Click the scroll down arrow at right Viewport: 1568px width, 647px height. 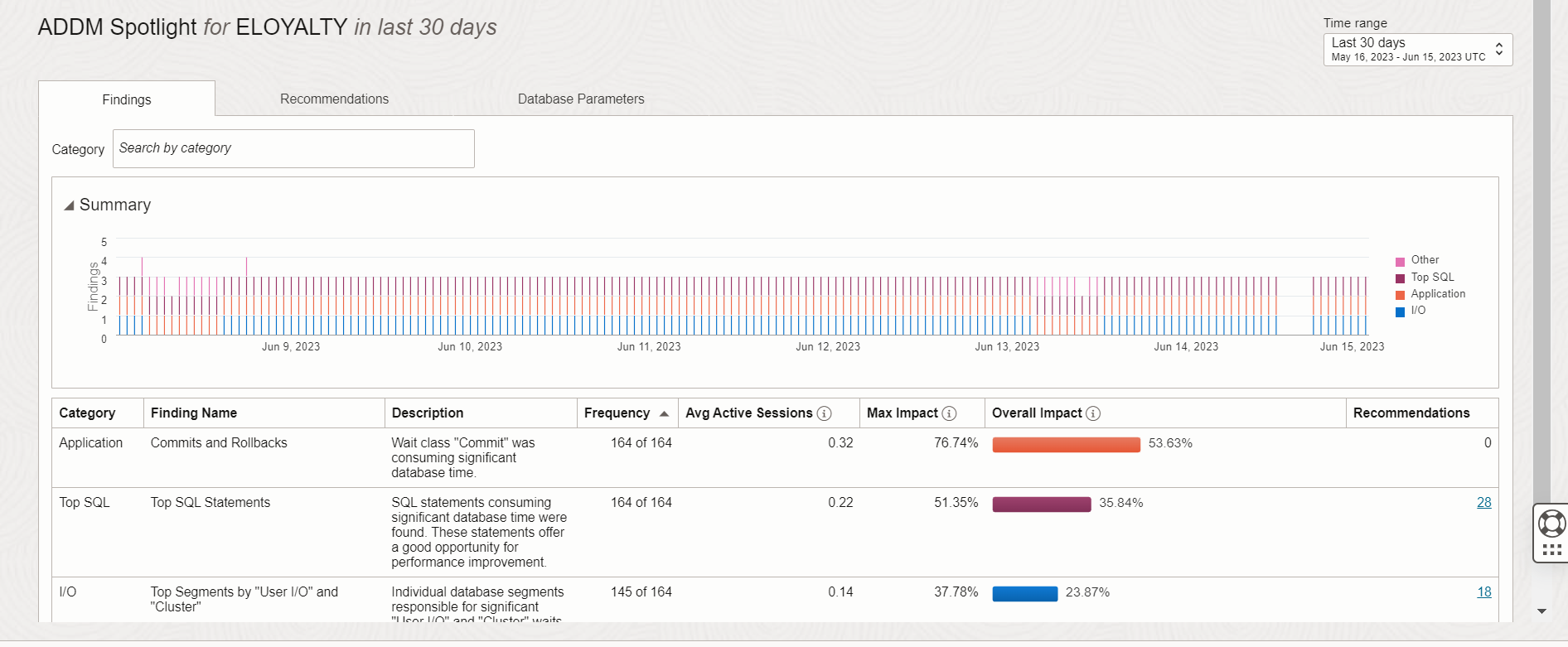click(x=1541, y=611)
